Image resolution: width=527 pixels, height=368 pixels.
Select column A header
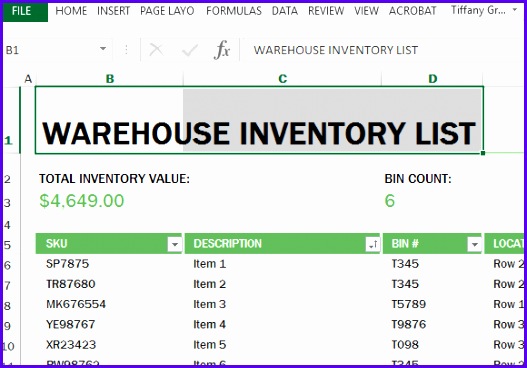tap(28, 79)
